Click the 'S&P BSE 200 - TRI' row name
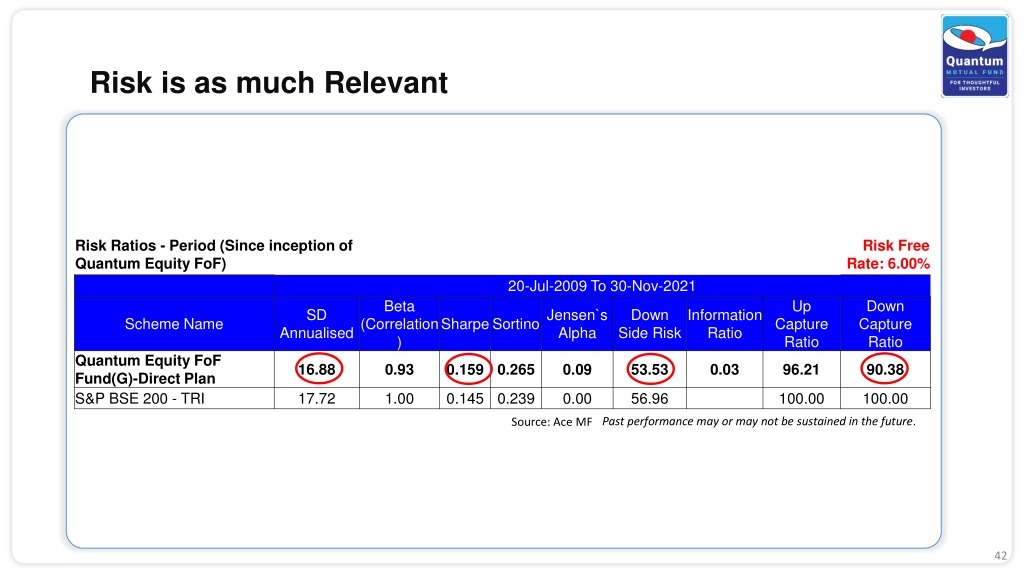This screenshot has height=576, width=1024. (140, 398)
